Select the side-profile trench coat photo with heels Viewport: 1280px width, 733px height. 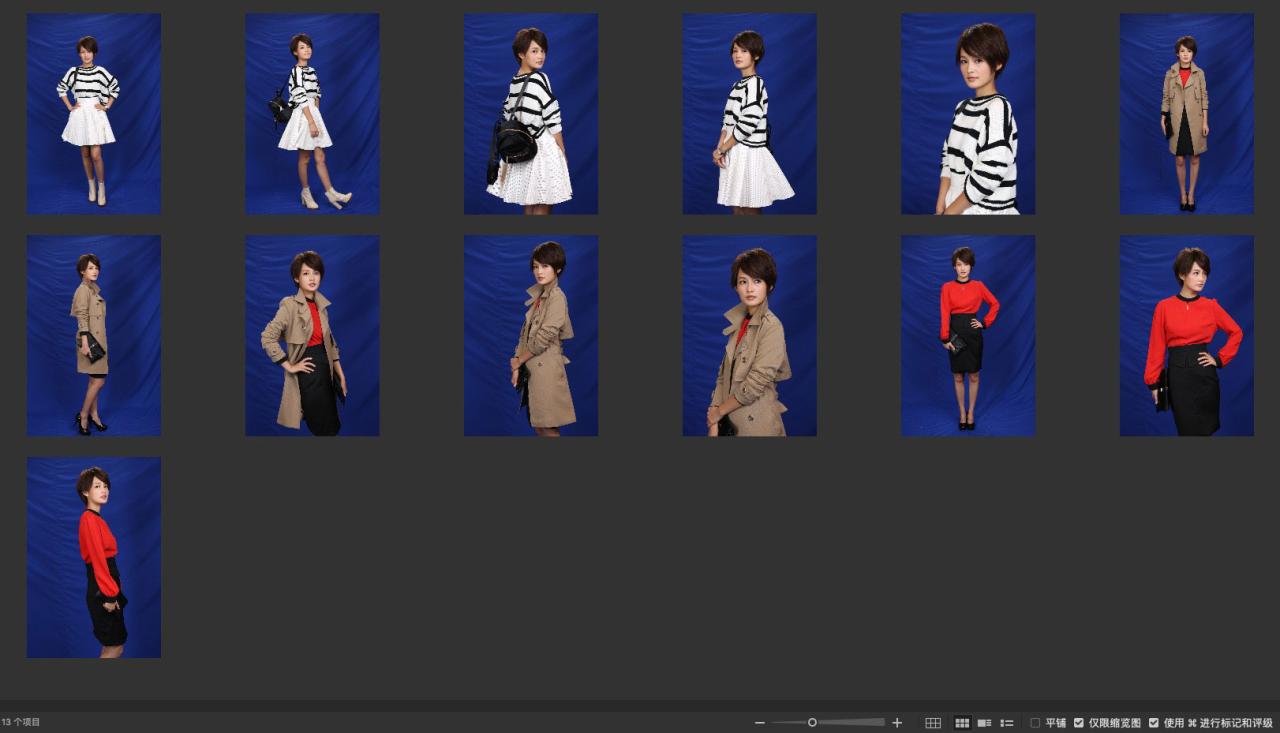point(93,335)
